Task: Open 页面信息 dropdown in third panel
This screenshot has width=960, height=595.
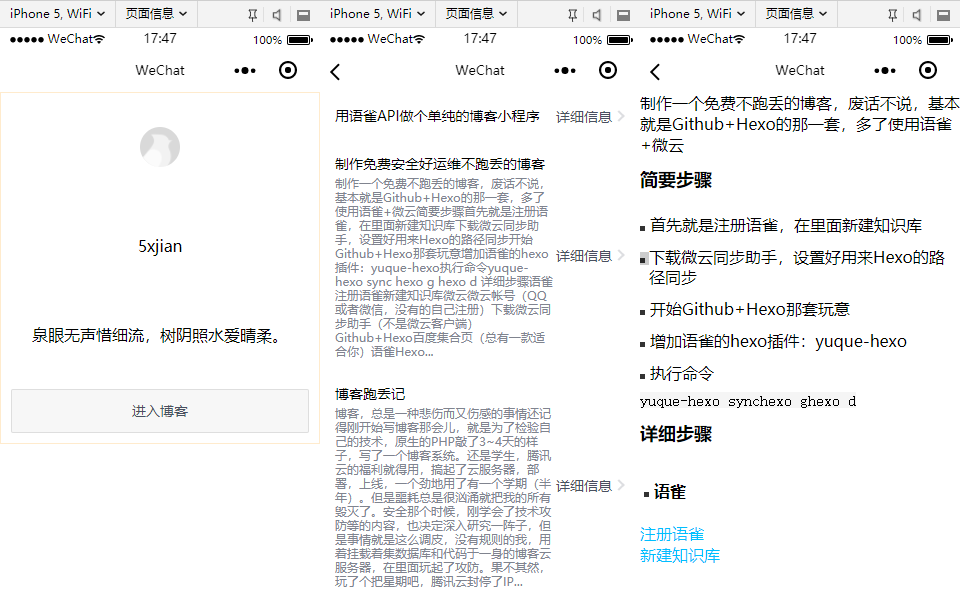Action: point(797,13)
